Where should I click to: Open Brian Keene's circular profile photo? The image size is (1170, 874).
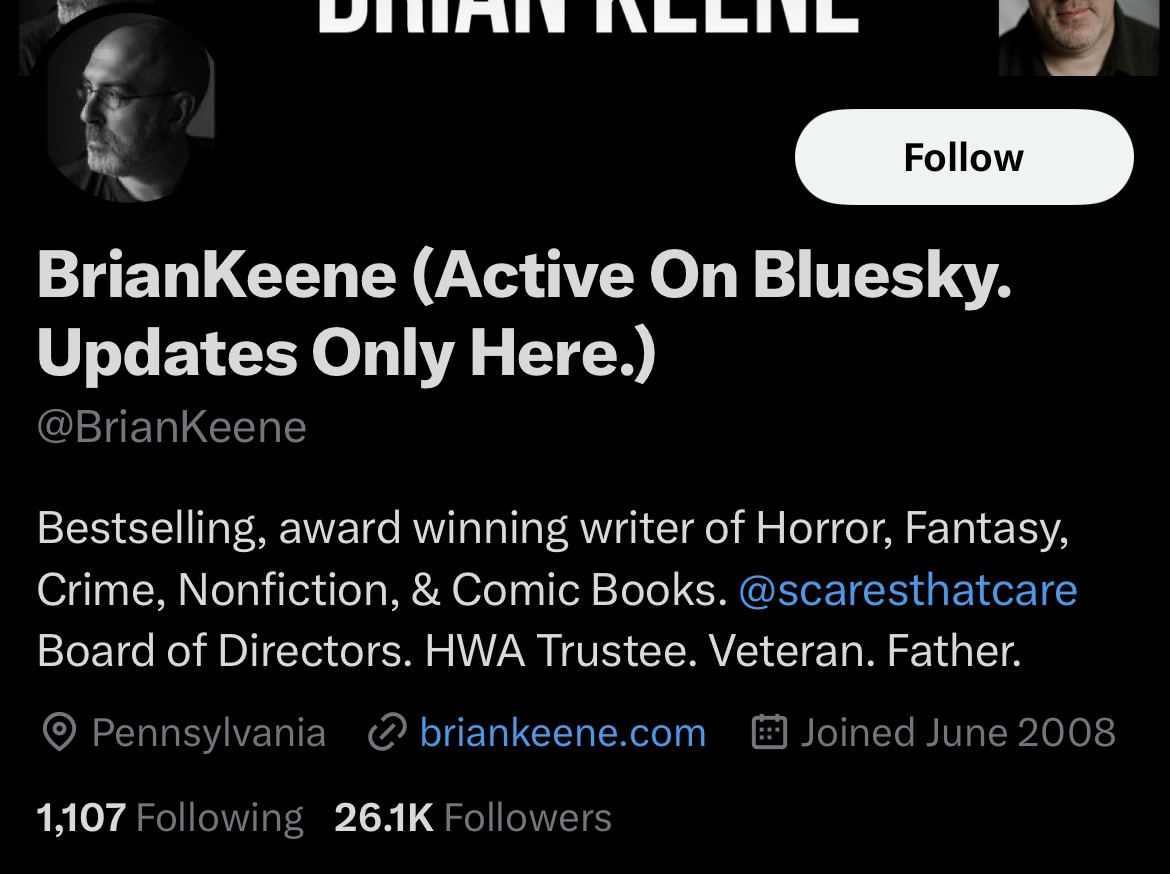tap(127, 108)
